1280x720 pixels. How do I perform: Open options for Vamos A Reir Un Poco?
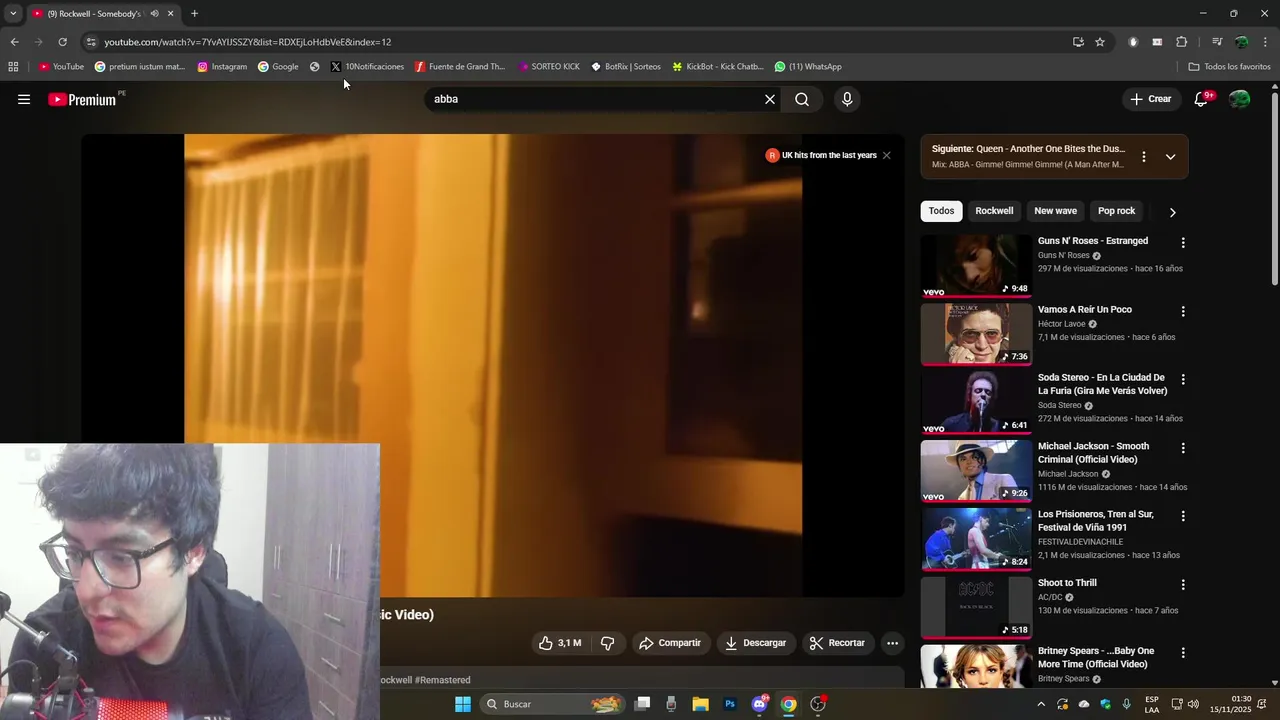click(1183, 311)
